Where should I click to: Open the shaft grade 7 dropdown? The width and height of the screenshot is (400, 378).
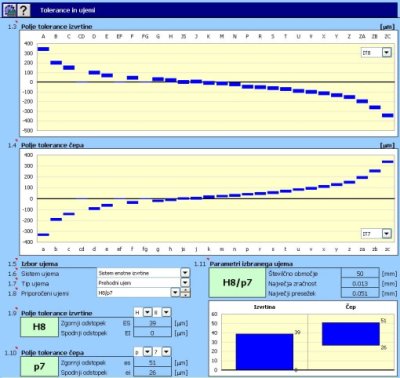click(x=166, y=352)
